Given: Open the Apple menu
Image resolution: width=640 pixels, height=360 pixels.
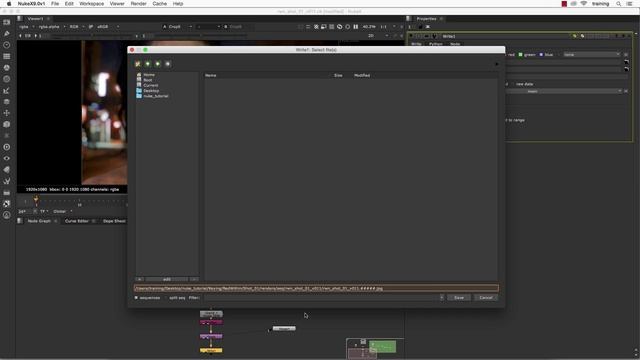Looking at the screenshot, I should click(9, 4).
